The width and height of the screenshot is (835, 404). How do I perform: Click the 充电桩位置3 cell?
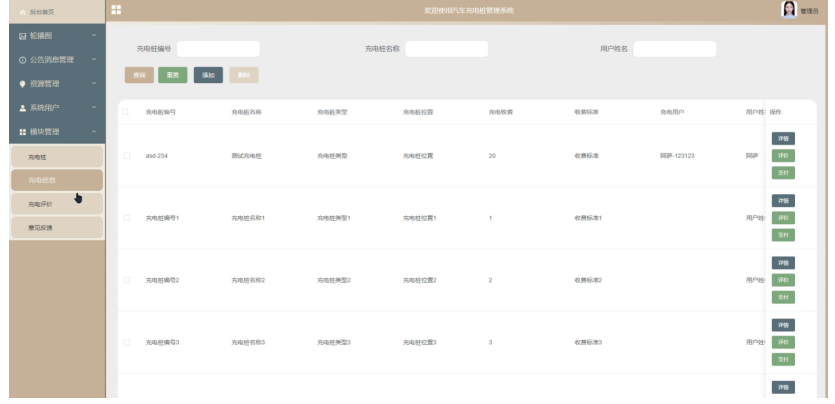coord(420,343)
